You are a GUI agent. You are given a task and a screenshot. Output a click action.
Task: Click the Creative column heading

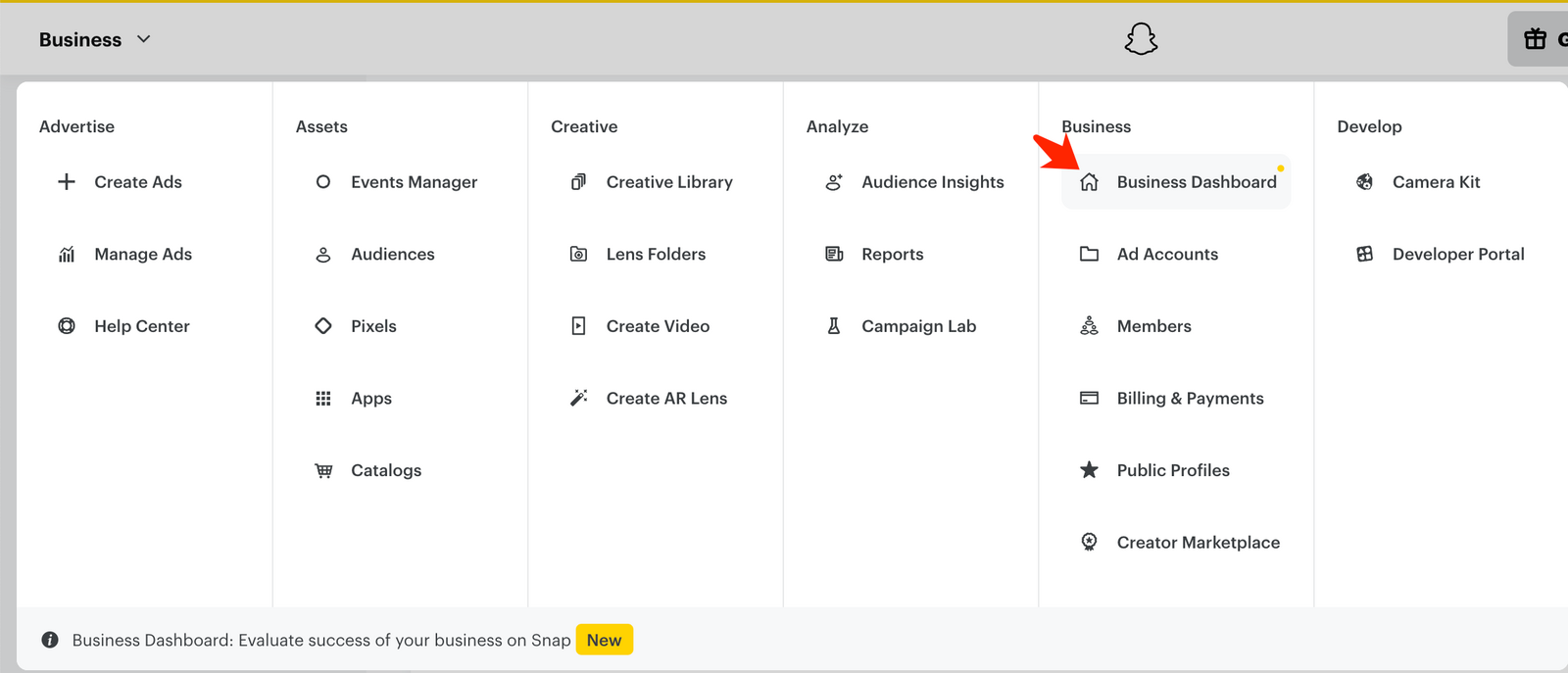(x=584, y=127)
